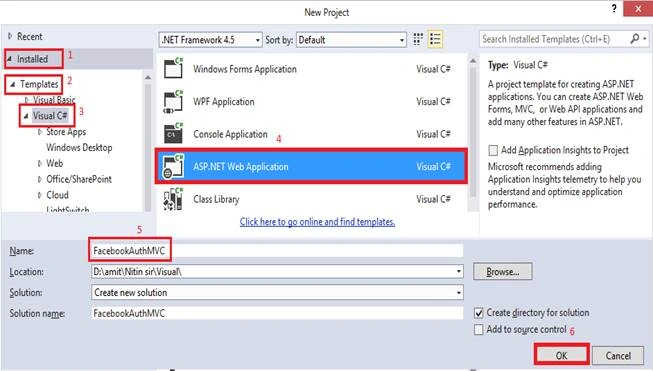Switch to medium icons grid view
Viewport: 653px width, 371px height.
[x=418, y=40]
